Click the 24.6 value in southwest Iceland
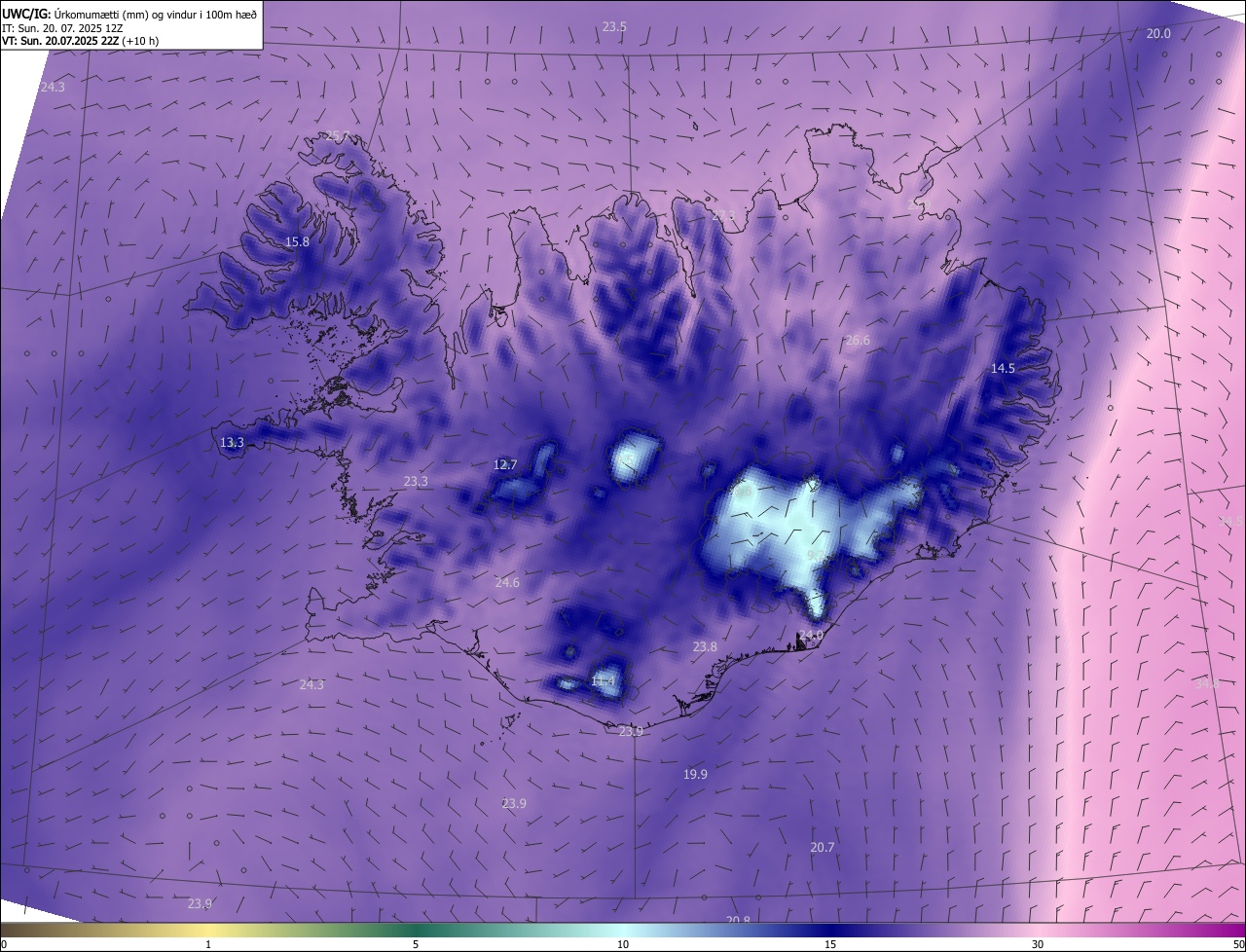 coord(507,582)
